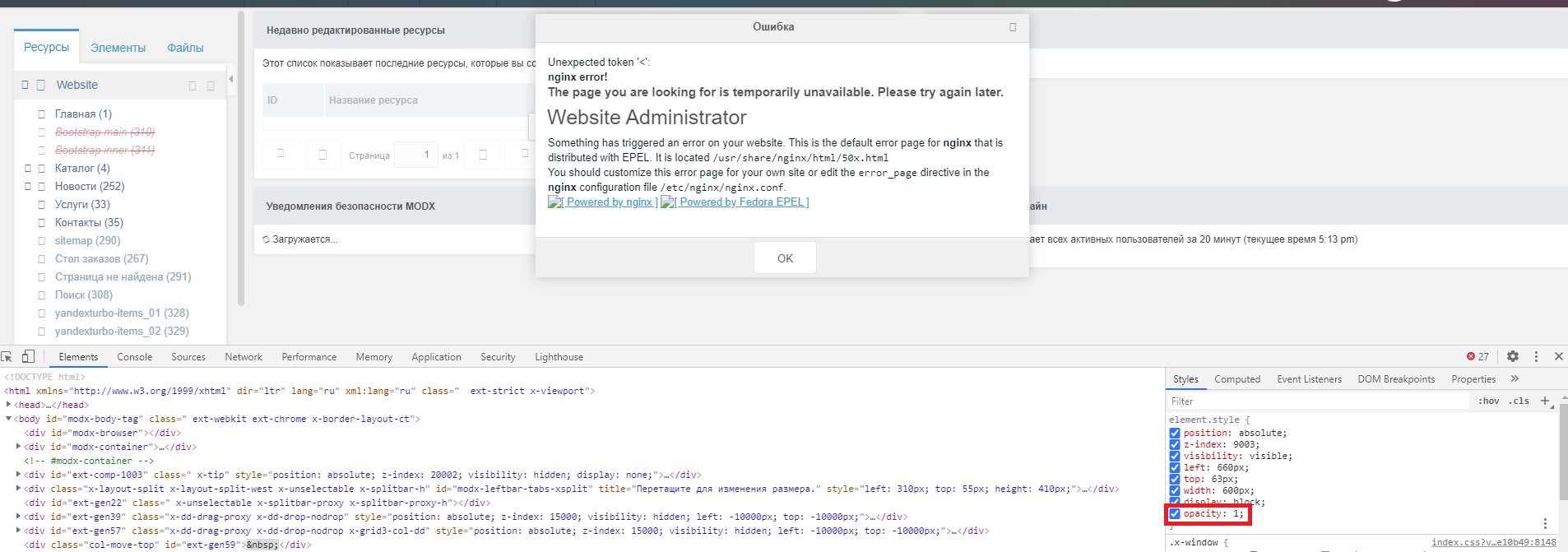Uncheck the visibility: visible style property
This screenshot has width=1568, height=552.
point(1175,457)
